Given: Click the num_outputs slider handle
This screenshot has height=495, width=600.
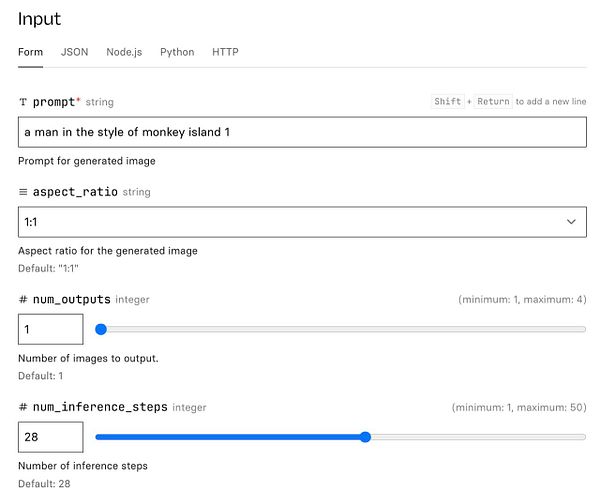Looking at the screenshot, I should (x=101, y=329).
